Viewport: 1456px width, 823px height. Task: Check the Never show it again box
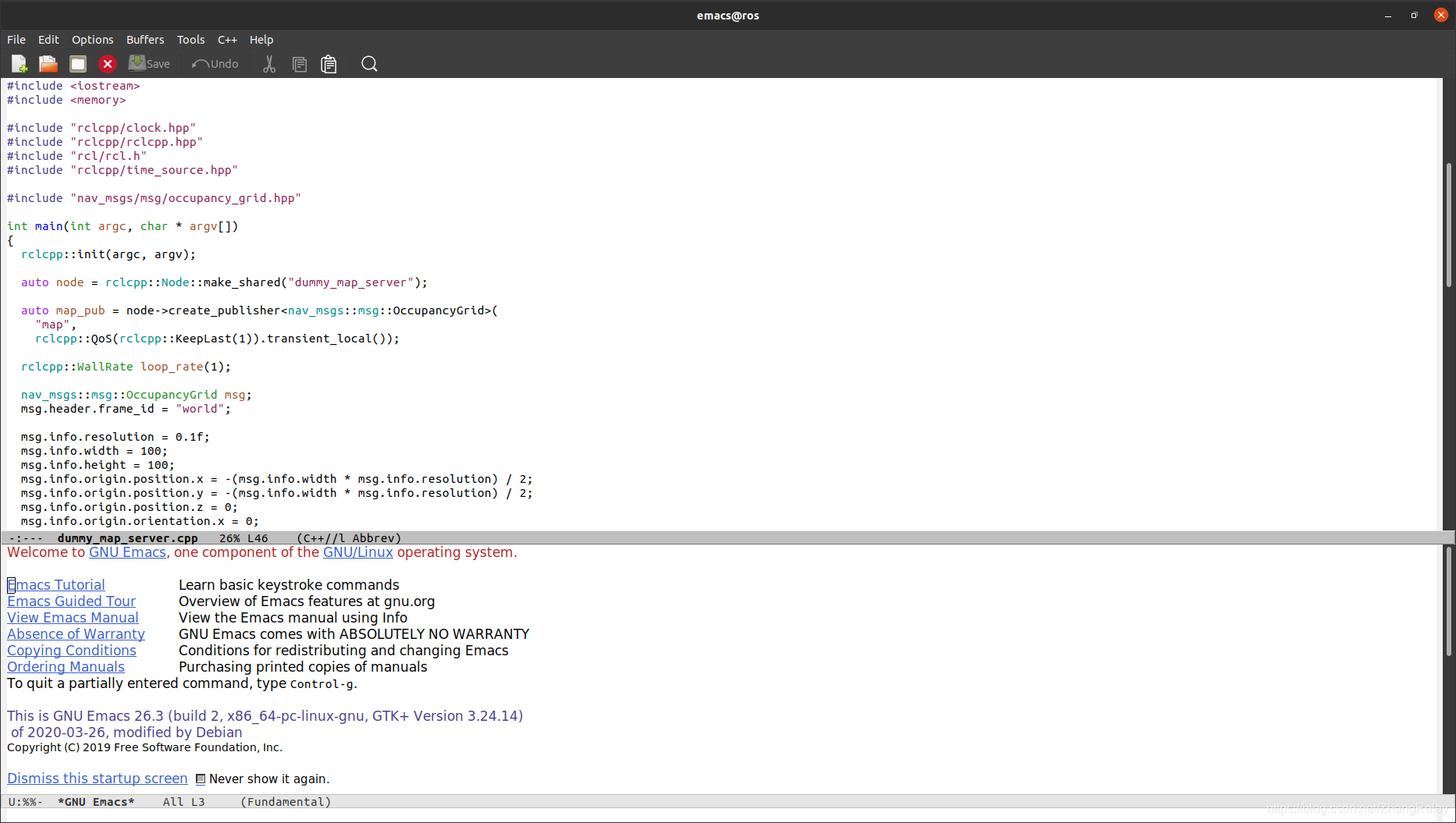tap(201, 779)
